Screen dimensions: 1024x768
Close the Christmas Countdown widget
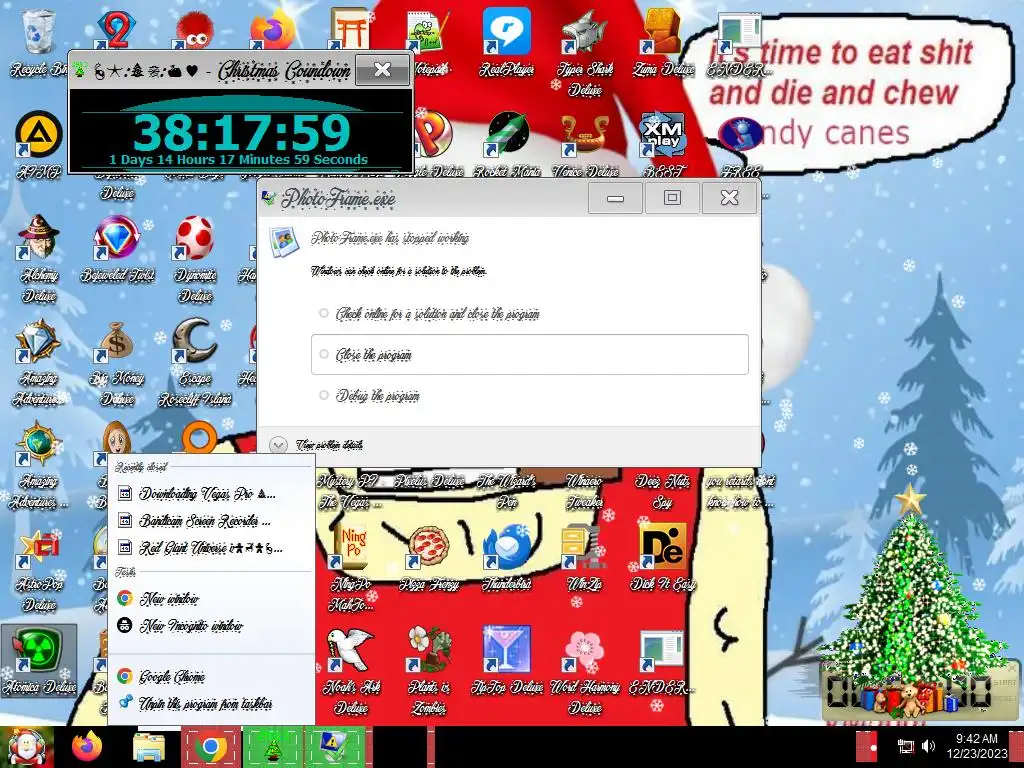click(383, 69)
